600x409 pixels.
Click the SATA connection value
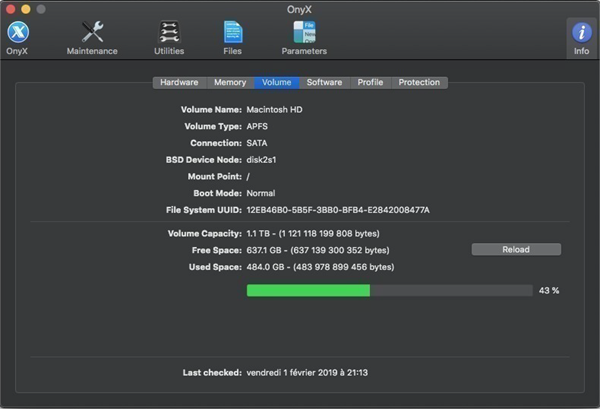257,143
